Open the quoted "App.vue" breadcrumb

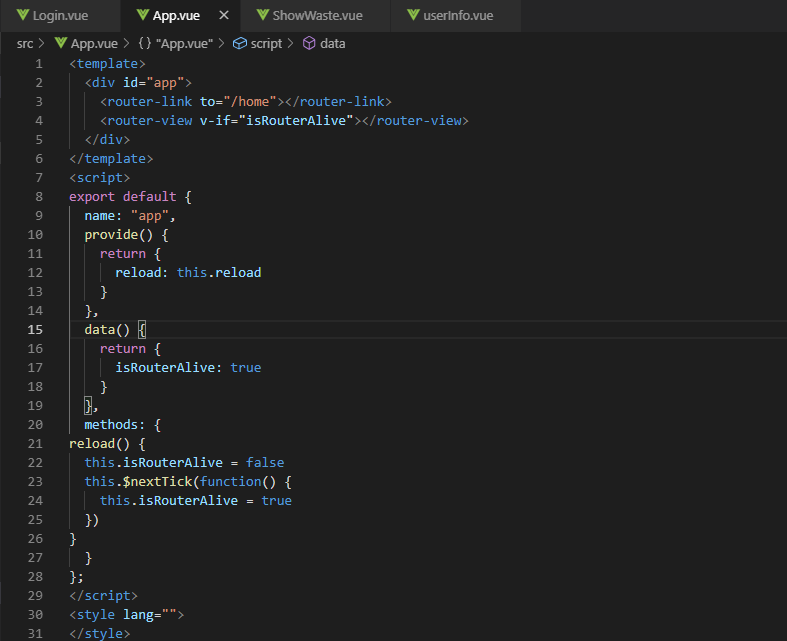point(185,44)
